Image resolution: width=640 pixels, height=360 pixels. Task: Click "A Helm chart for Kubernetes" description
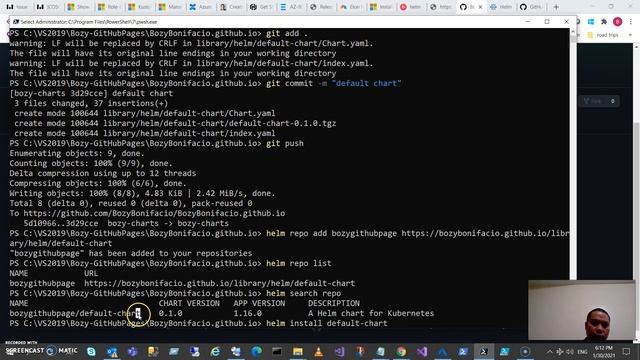[x=371, y=313]
